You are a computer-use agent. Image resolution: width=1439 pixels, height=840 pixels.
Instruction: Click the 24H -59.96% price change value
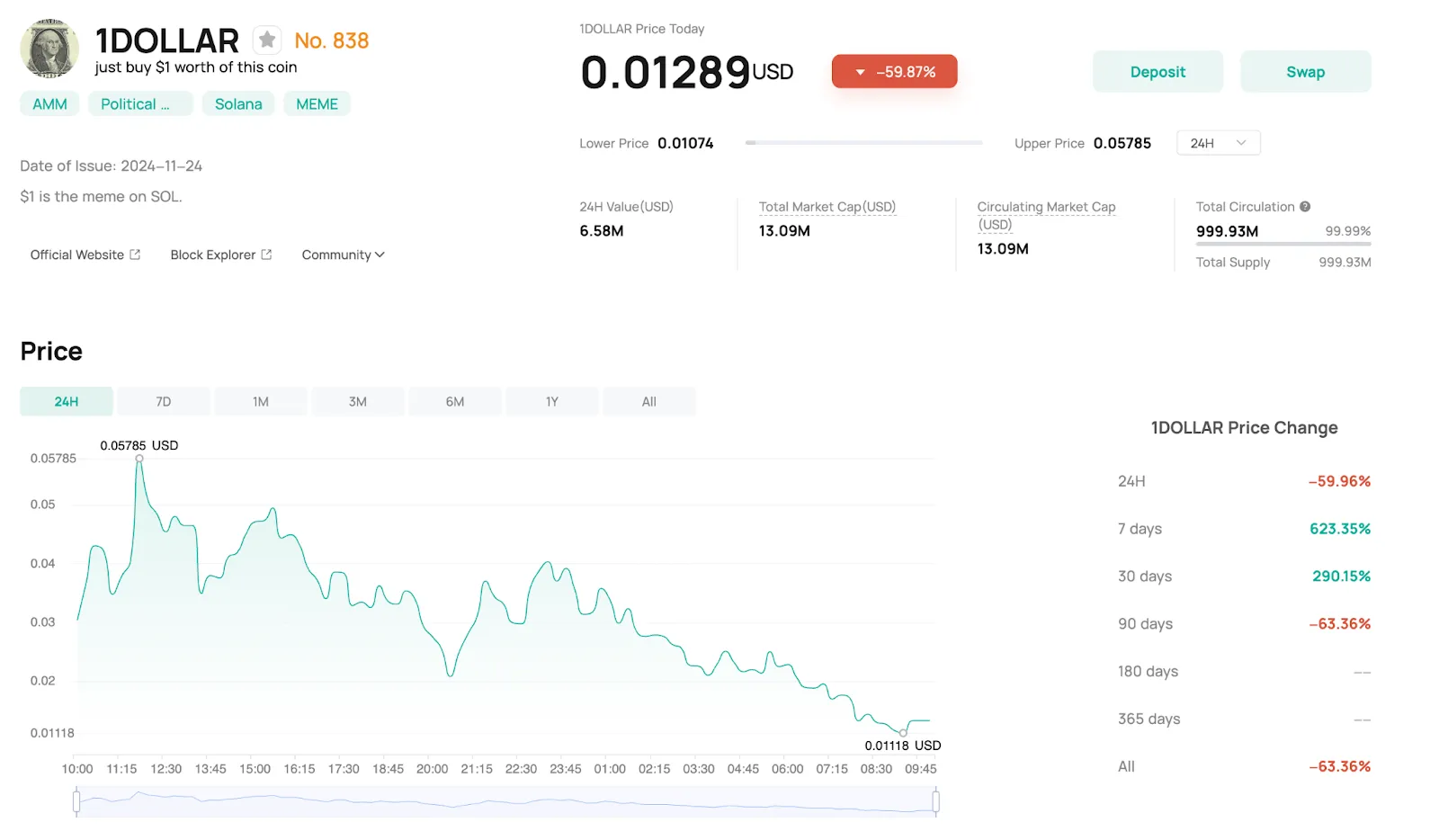1340,481
